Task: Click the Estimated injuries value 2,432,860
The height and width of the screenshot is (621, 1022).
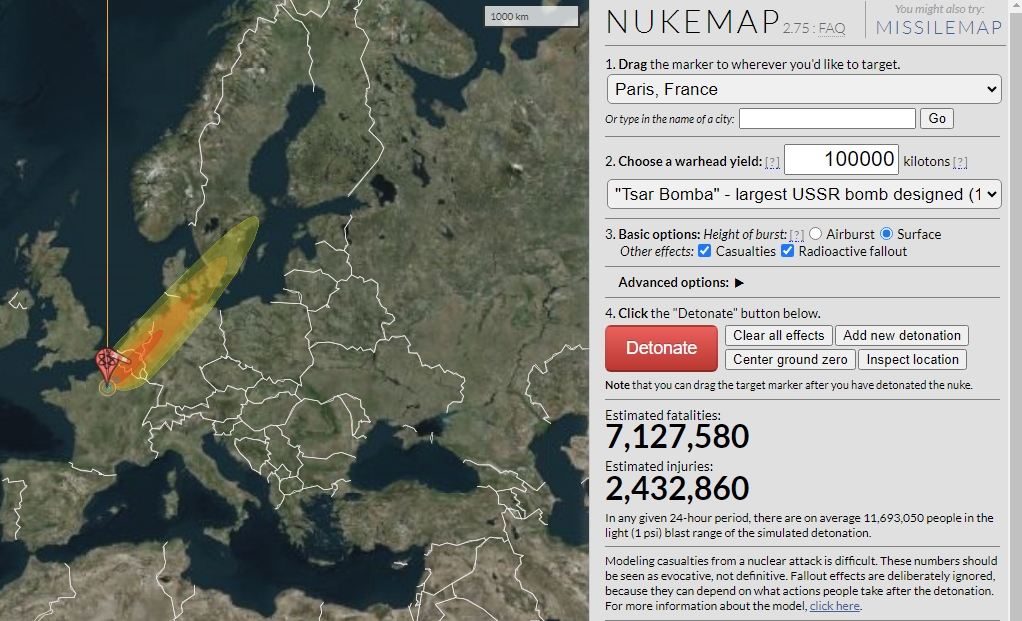Action: point(677,489)
